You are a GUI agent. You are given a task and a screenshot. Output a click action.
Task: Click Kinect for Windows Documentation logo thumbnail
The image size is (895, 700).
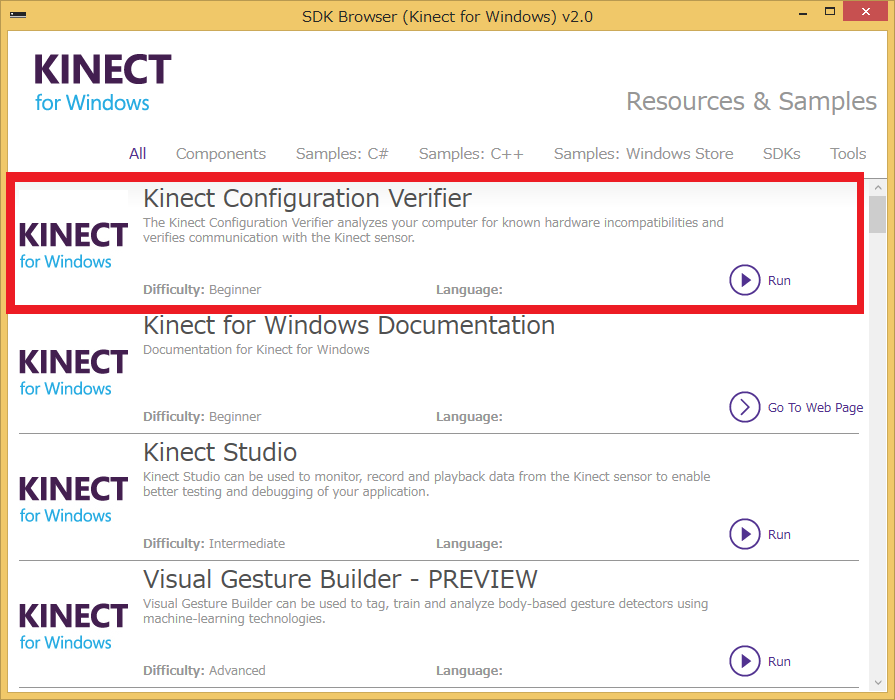point(73,372)
